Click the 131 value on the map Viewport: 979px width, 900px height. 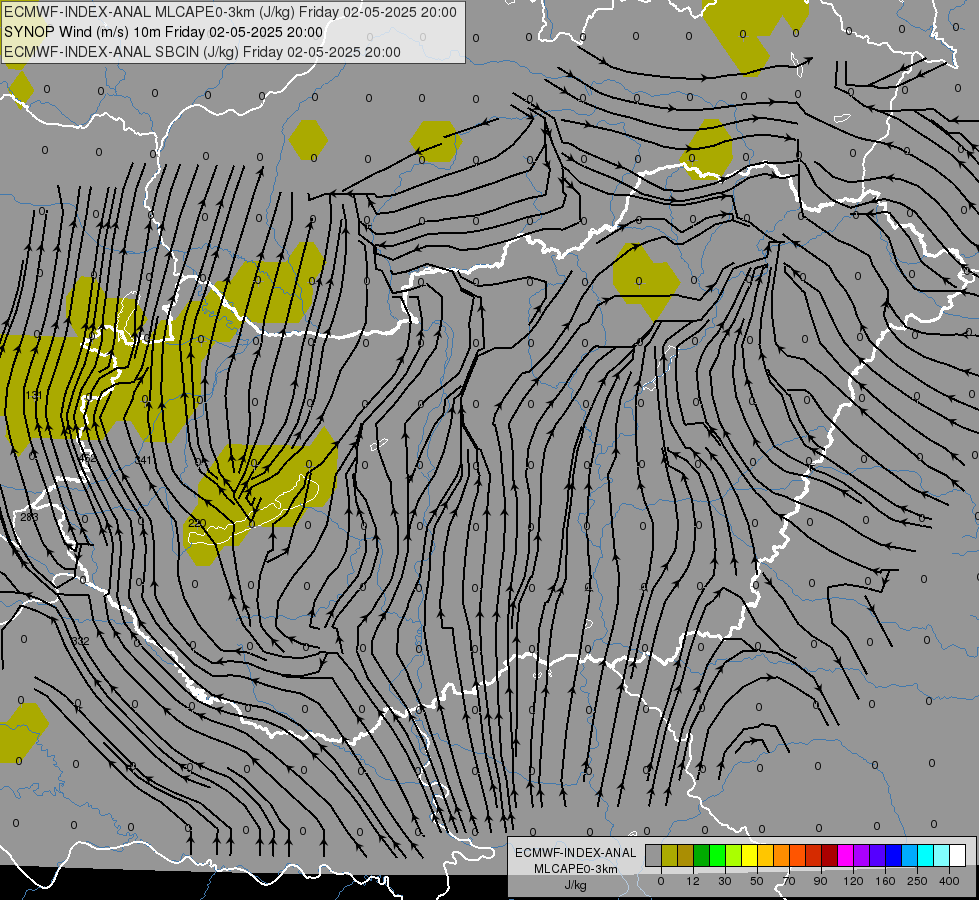[x=34, y=395]
